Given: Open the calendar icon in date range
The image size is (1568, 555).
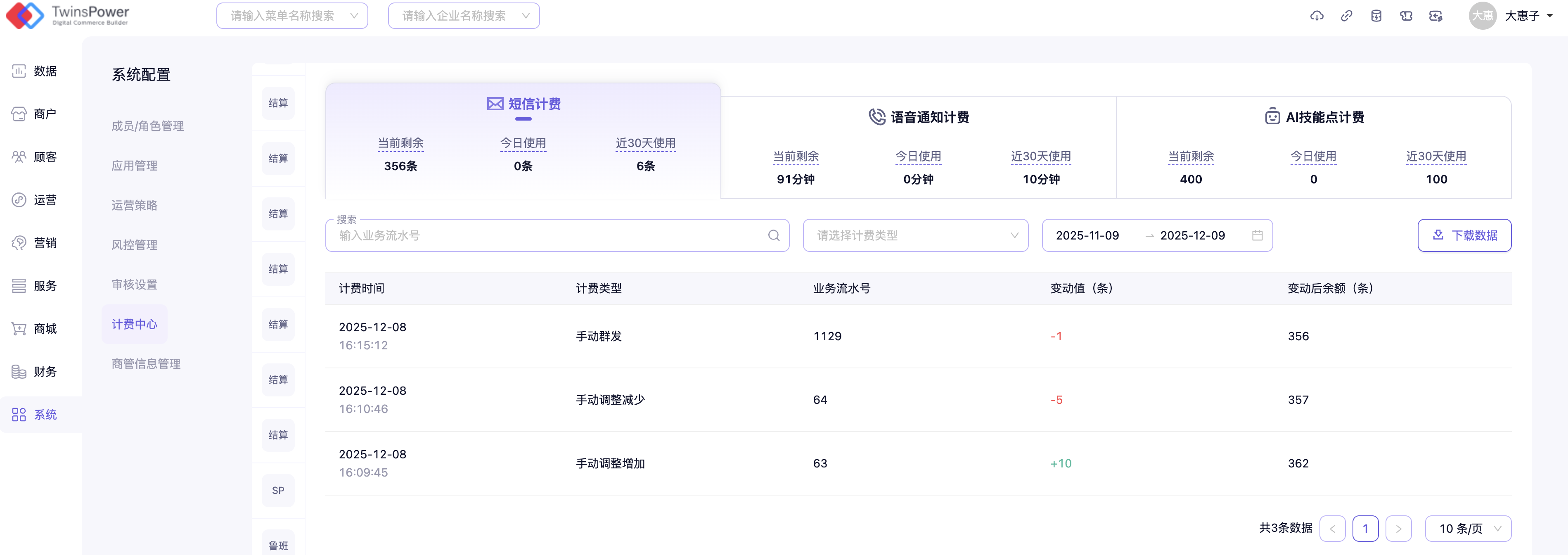Looking at the screenshot, I should pos(1258,235).
